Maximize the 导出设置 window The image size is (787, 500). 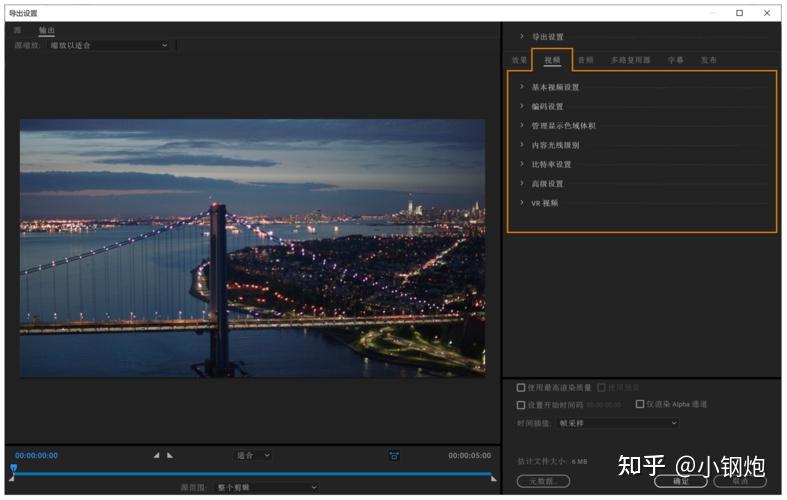click(x=739, y=13)
